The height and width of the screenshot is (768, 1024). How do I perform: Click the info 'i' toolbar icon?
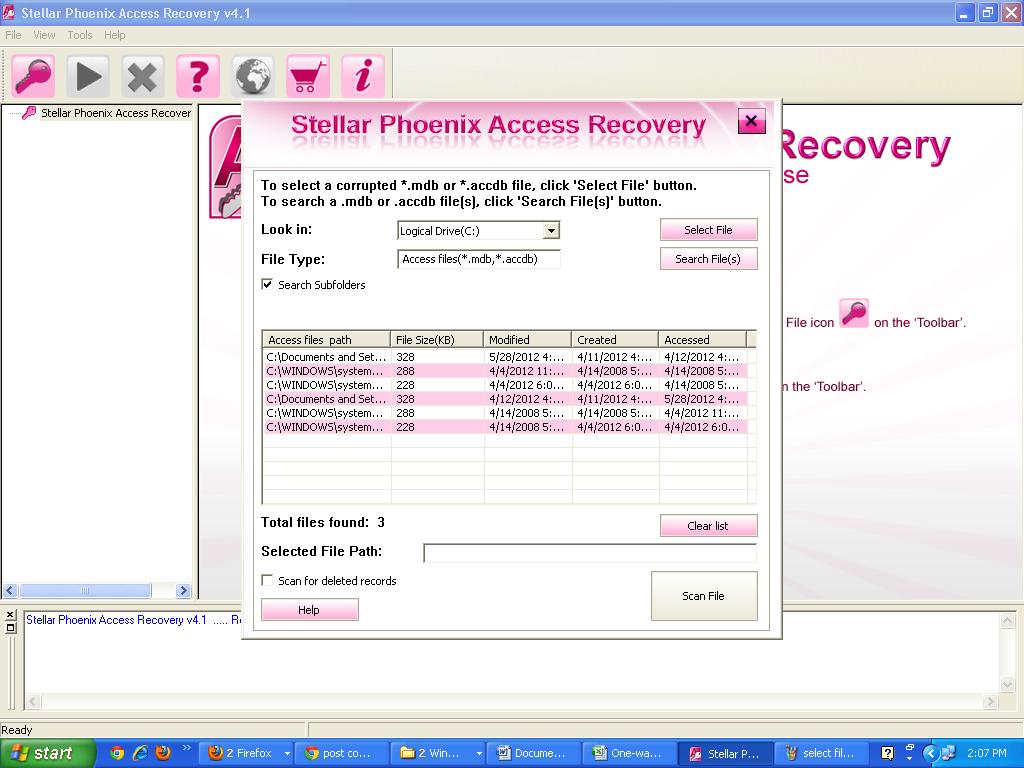tap(362, 76)
